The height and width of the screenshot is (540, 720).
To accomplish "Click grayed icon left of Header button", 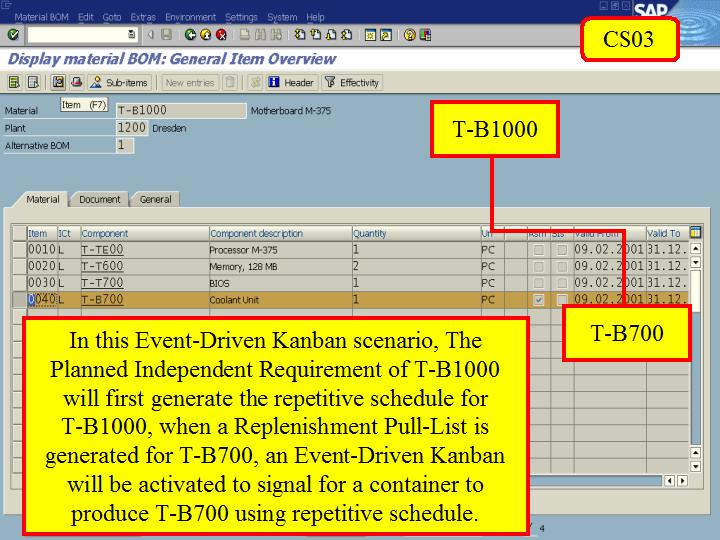I will [x=255, y=82].
